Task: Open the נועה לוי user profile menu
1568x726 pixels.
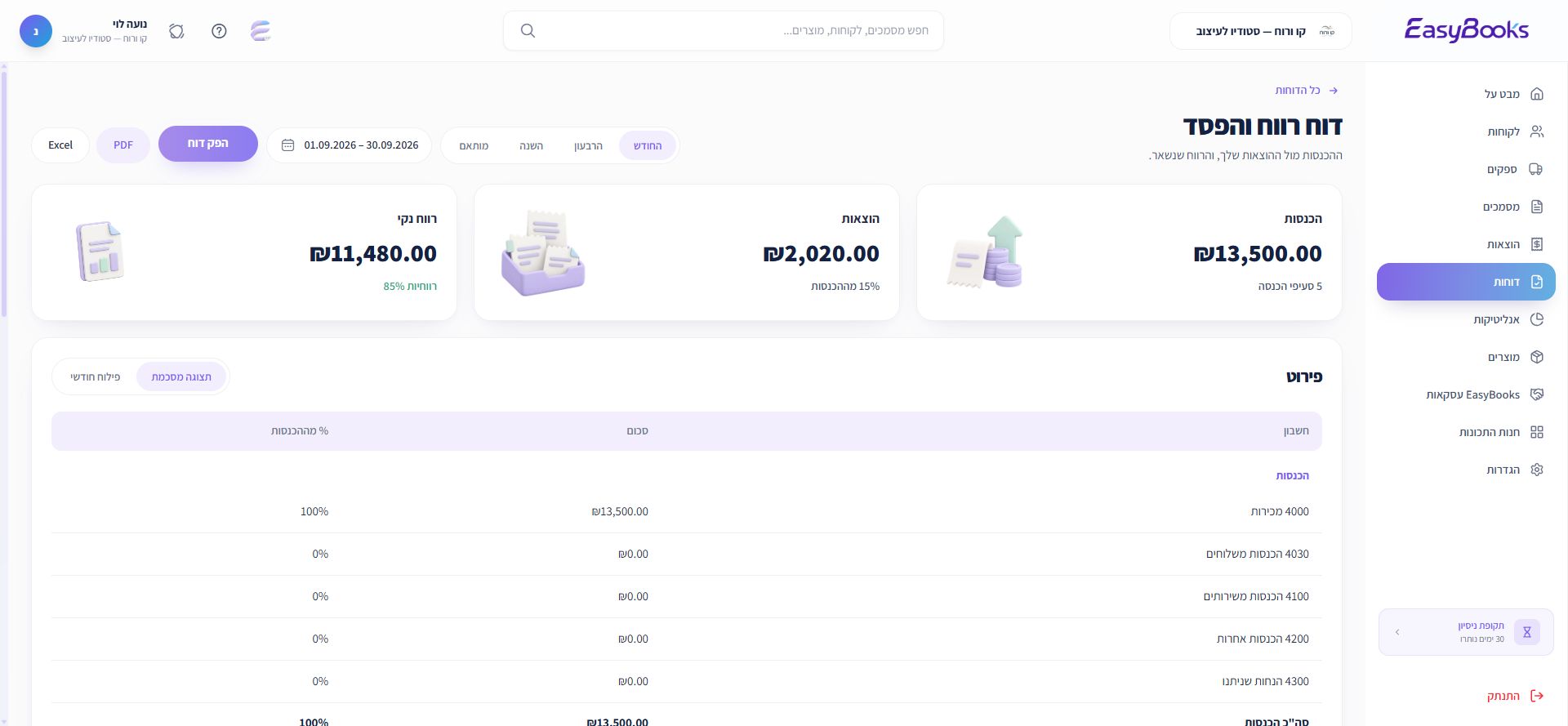Action: coord(84,31)
